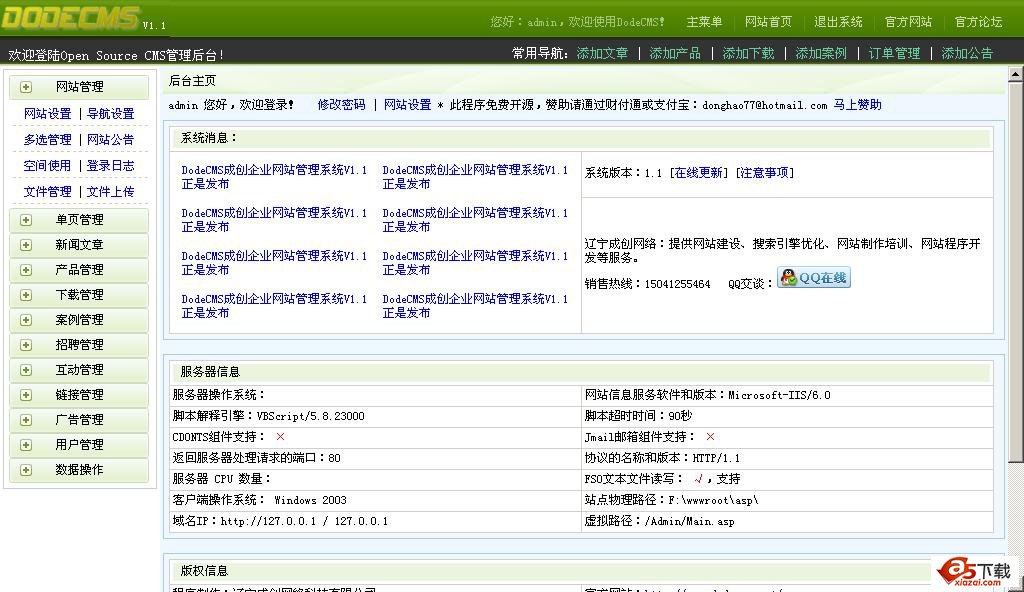Click plus icon beside 案例管理

26,320
